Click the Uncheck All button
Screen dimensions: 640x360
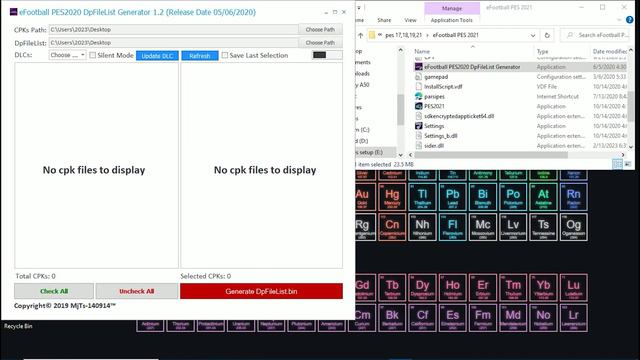137,291
